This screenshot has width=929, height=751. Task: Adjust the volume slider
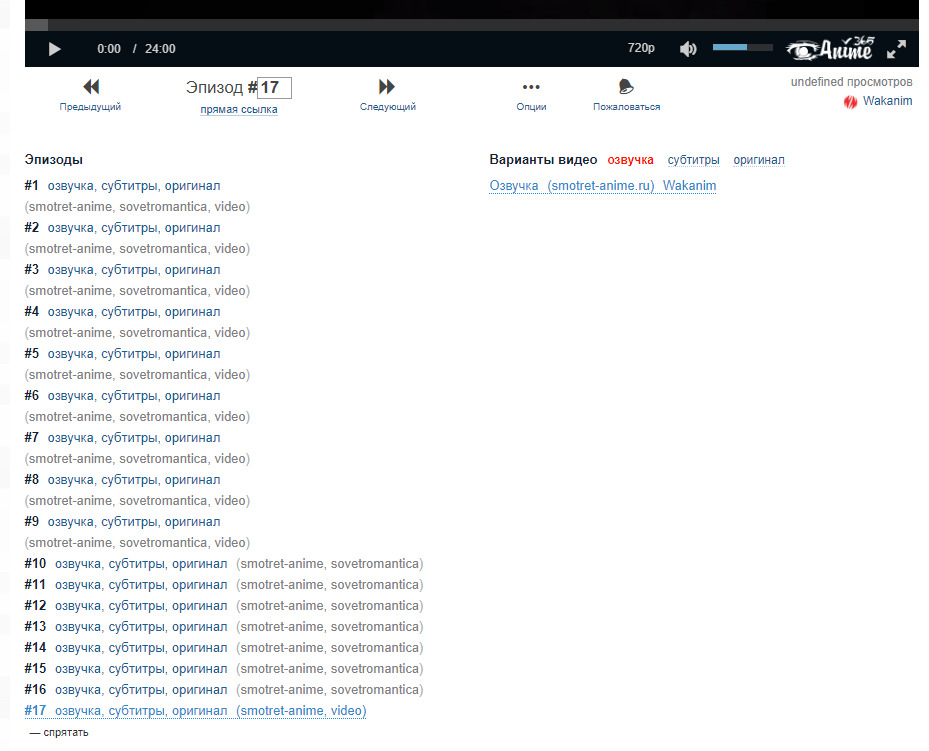(x=742, y=48)
